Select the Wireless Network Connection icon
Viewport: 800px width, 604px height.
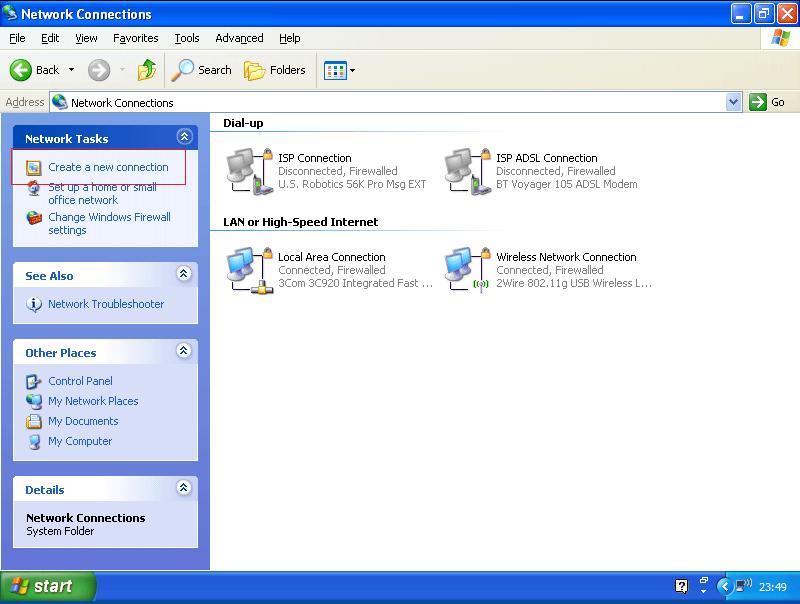(468, 270)
